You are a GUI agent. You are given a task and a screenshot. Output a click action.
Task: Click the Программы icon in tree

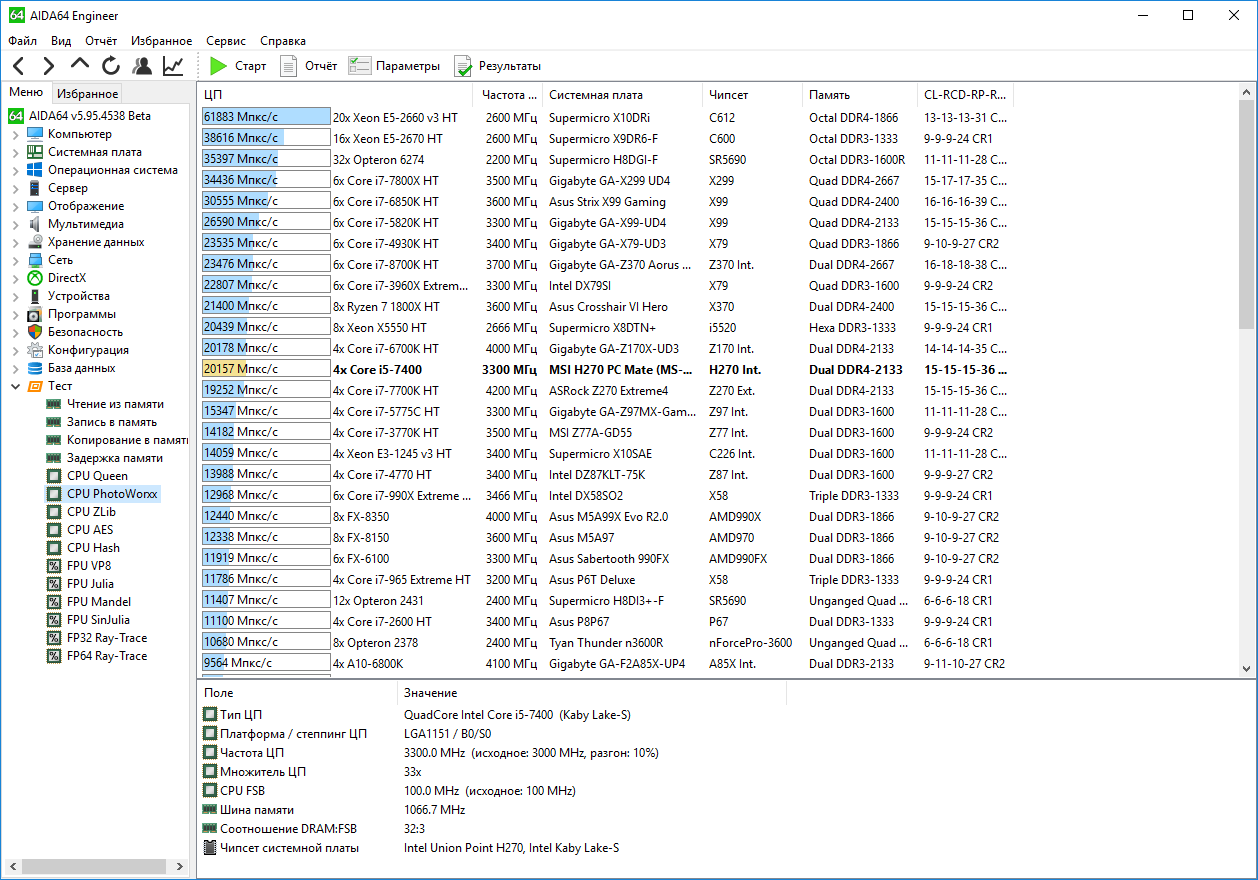(x=35, y=314)
